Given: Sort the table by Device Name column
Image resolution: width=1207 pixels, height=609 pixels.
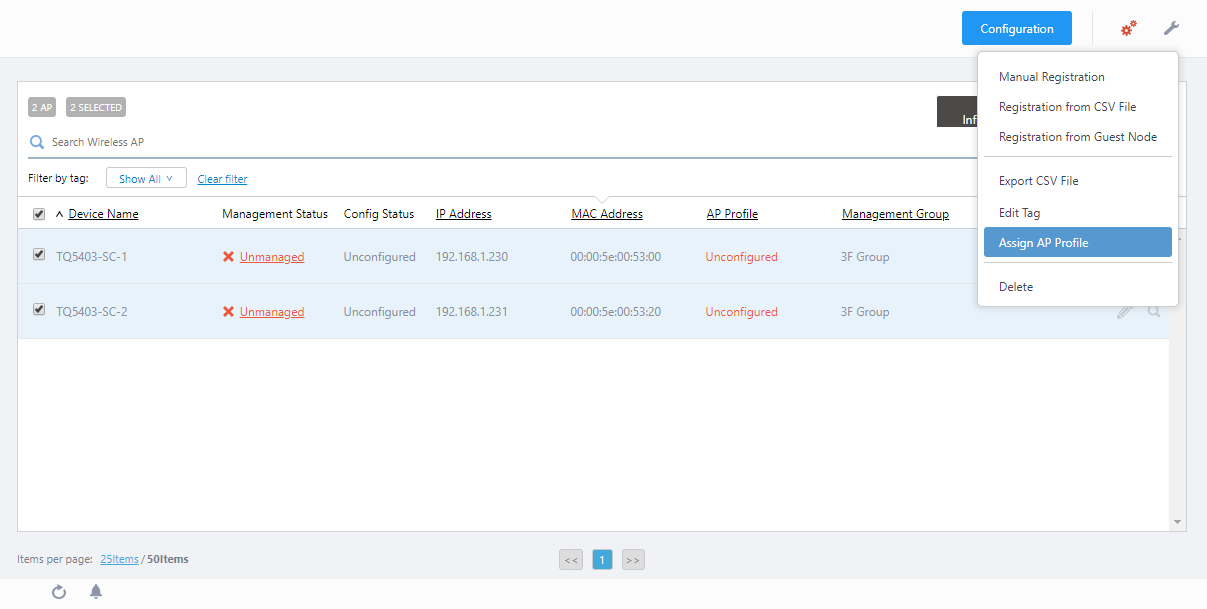Looking at the screenshot, I should 103,214.
